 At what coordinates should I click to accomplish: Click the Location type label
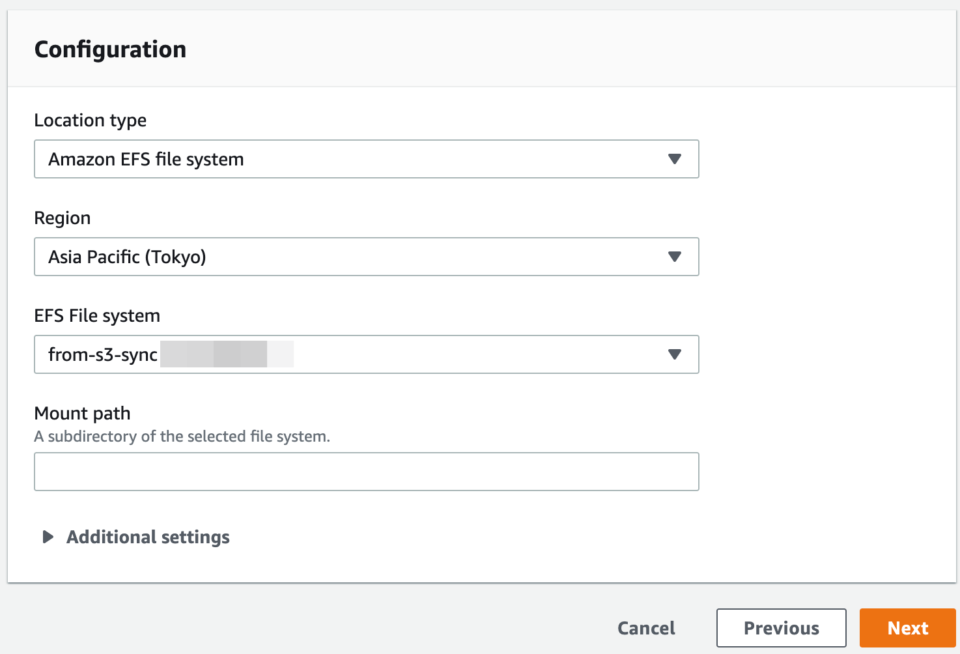[x=90, y=120]
